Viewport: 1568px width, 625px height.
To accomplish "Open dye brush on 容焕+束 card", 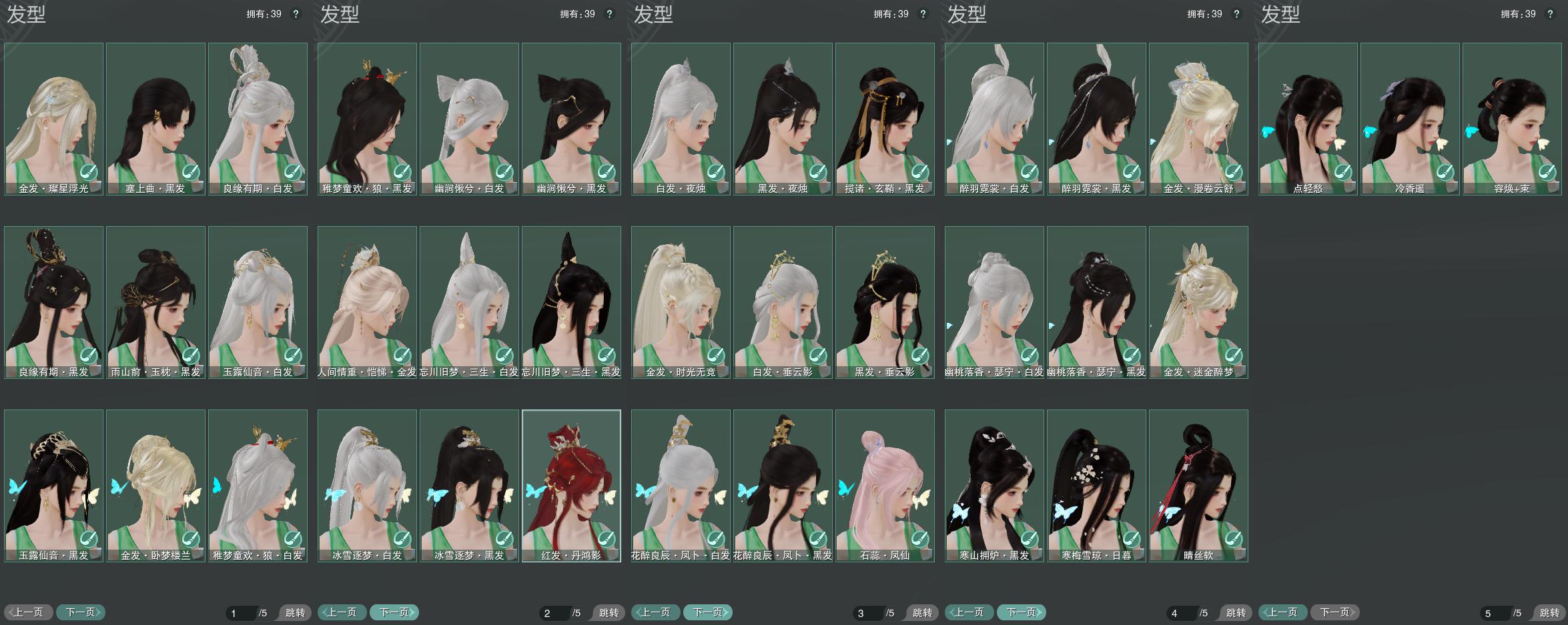I will (x=1547, y=173).
